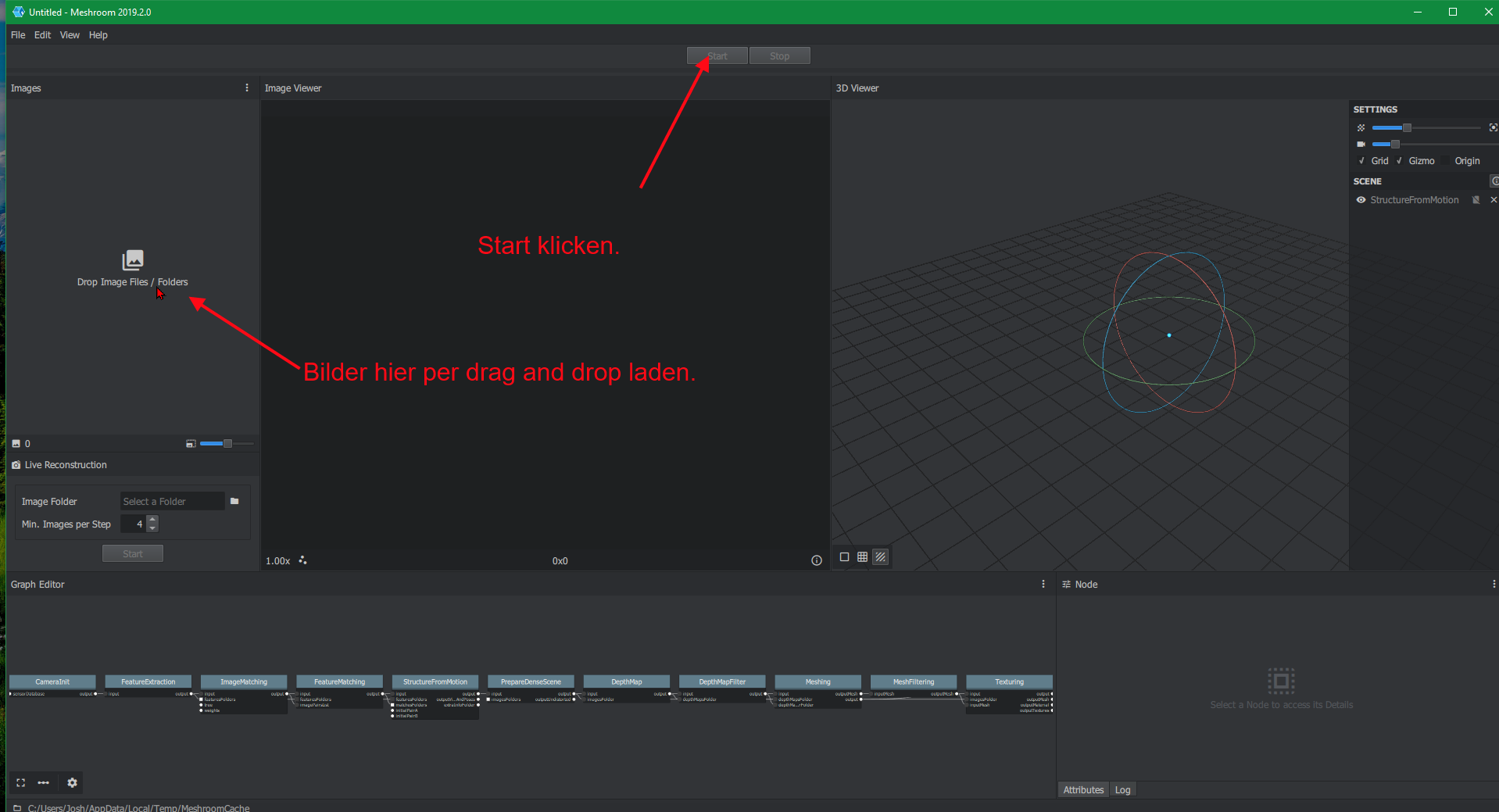The height and width of the screenshot is (812, 1499).
Task: Click the Graph Editor settings gear icon
Action: click(72, 782)
